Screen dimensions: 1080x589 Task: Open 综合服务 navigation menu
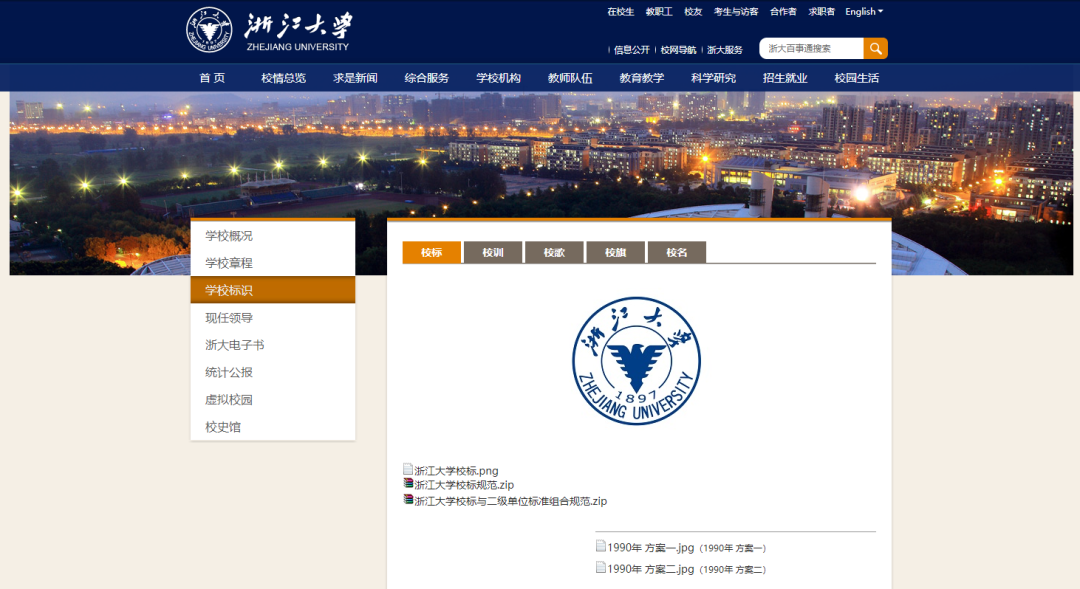(x=426, y=78)
